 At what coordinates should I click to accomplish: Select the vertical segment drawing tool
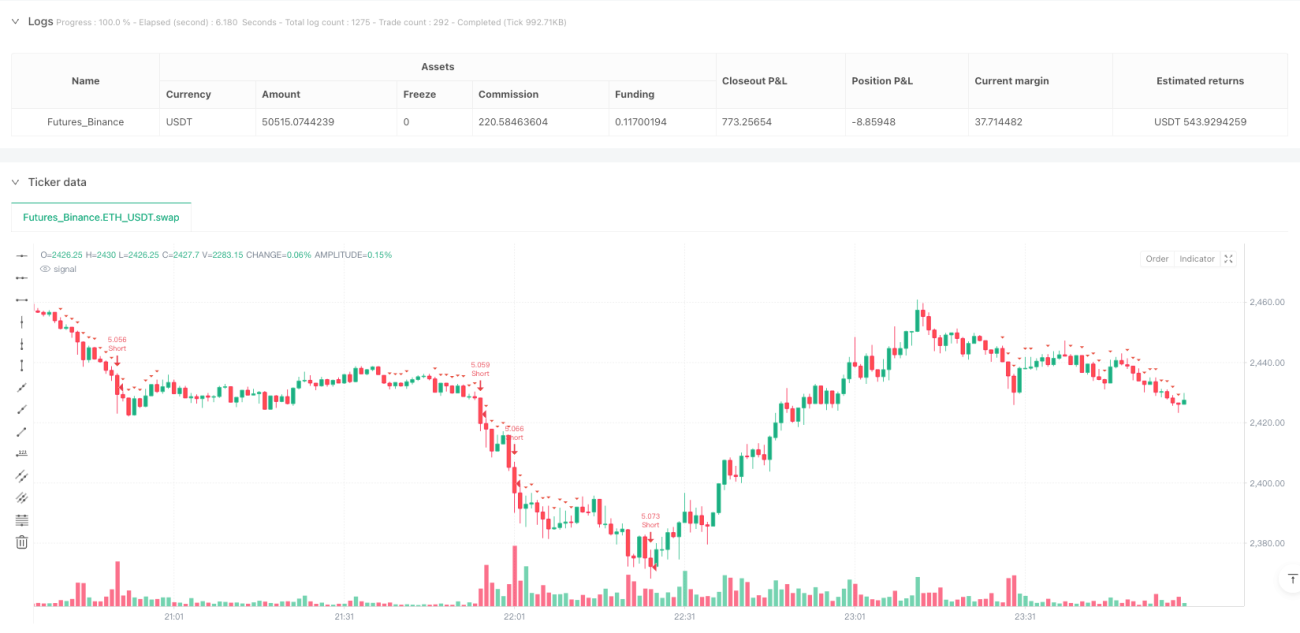click(22, 365)
